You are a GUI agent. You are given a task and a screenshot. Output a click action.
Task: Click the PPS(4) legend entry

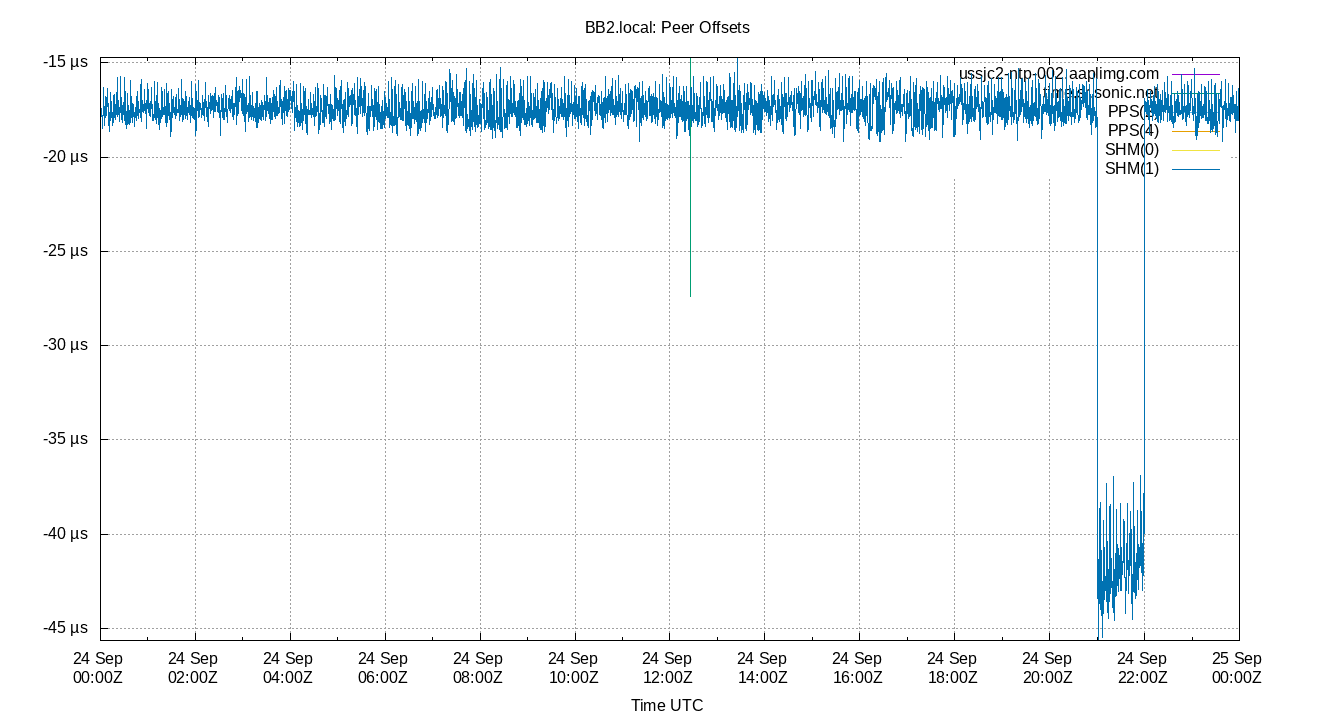coord(1134,131)
